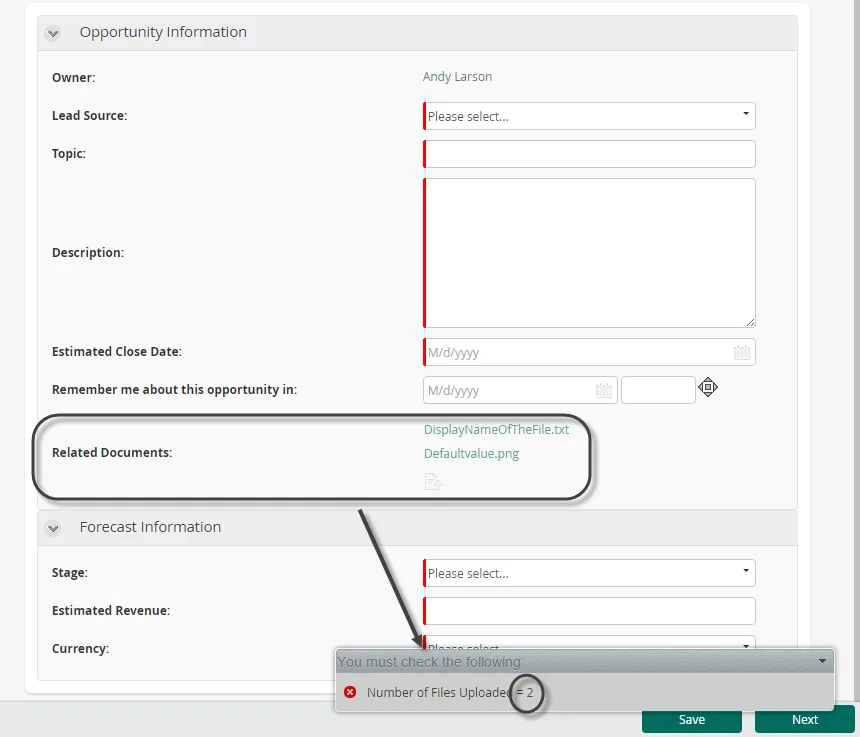Screen dimensions: 860x737
Task: Click the Remember me date field
Action: pyautogui.click(x=520, y=390)
